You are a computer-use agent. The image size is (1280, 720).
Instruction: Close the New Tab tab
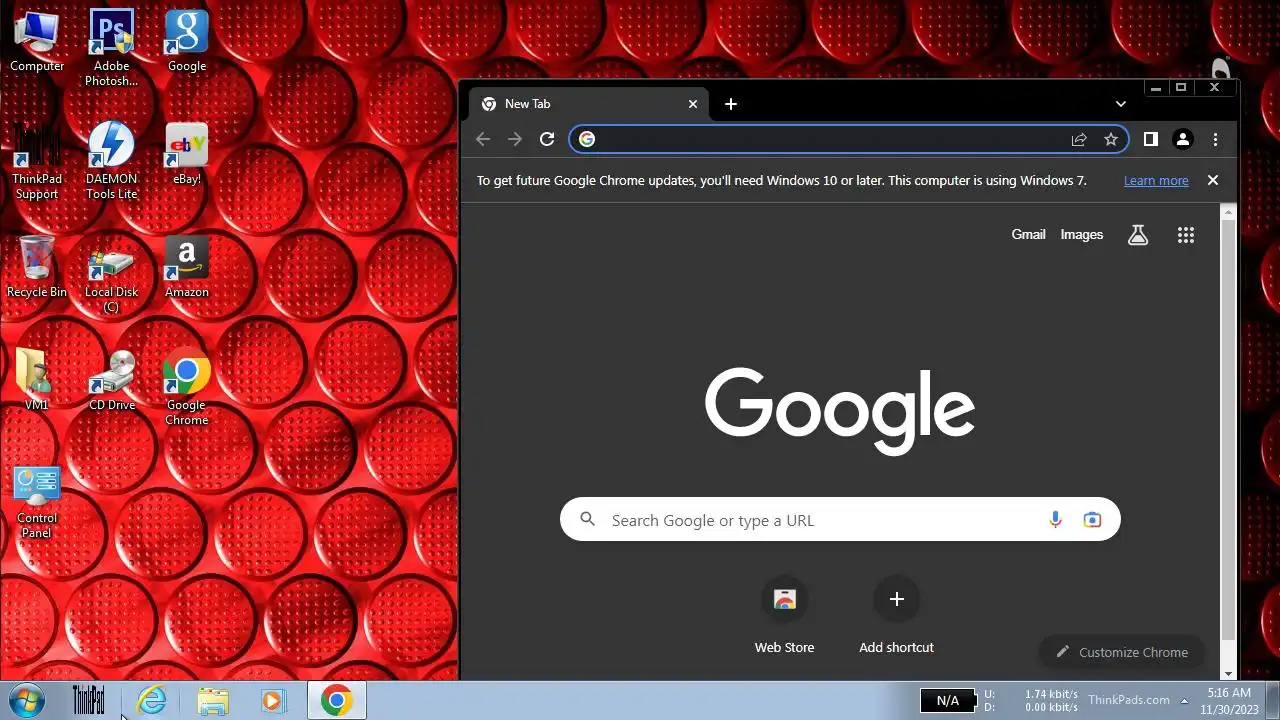[693, 104]
